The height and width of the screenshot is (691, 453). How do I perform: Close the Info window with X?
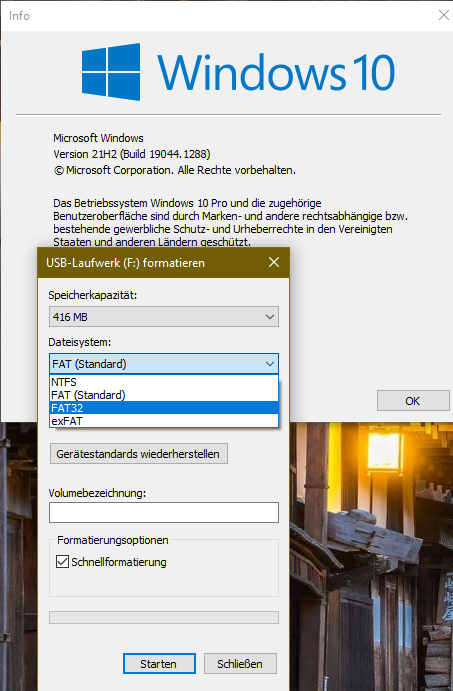(x=443, y=15)
